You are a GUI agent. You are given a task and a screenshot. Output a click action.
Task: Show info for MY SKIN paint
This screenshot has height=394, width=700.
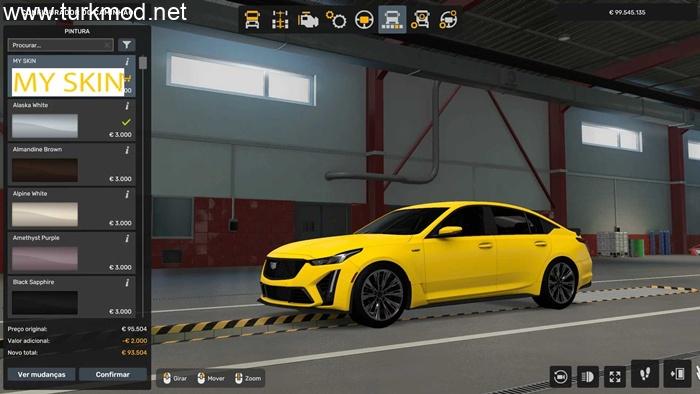click(127, 61)
